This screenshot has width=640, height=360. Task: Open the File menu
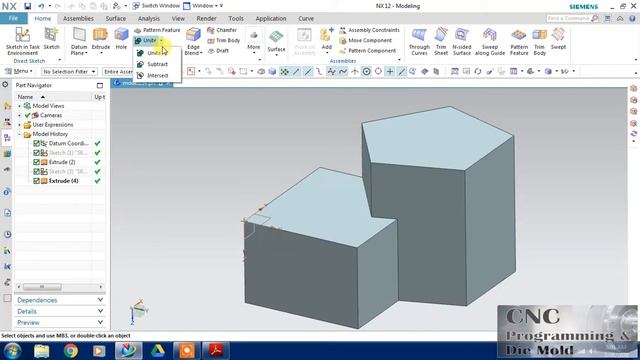tap(13, 18)
